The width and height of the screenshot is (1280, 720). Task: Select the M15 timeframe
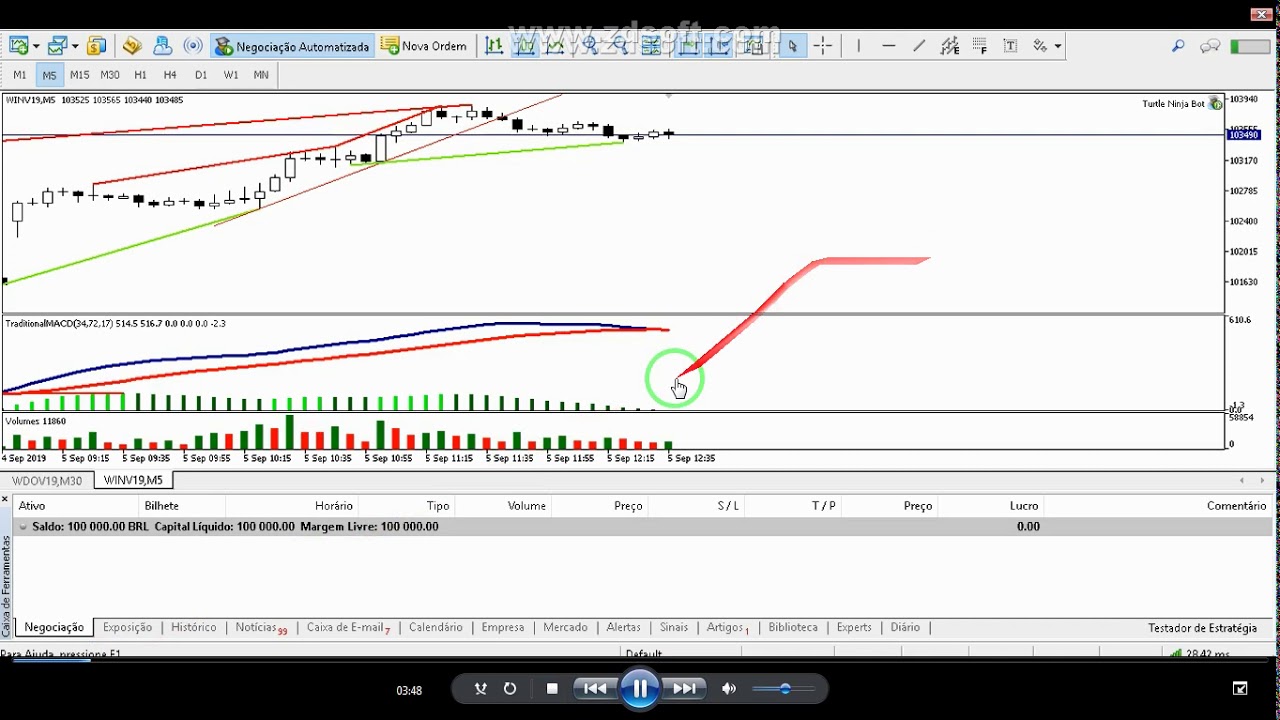79,75
